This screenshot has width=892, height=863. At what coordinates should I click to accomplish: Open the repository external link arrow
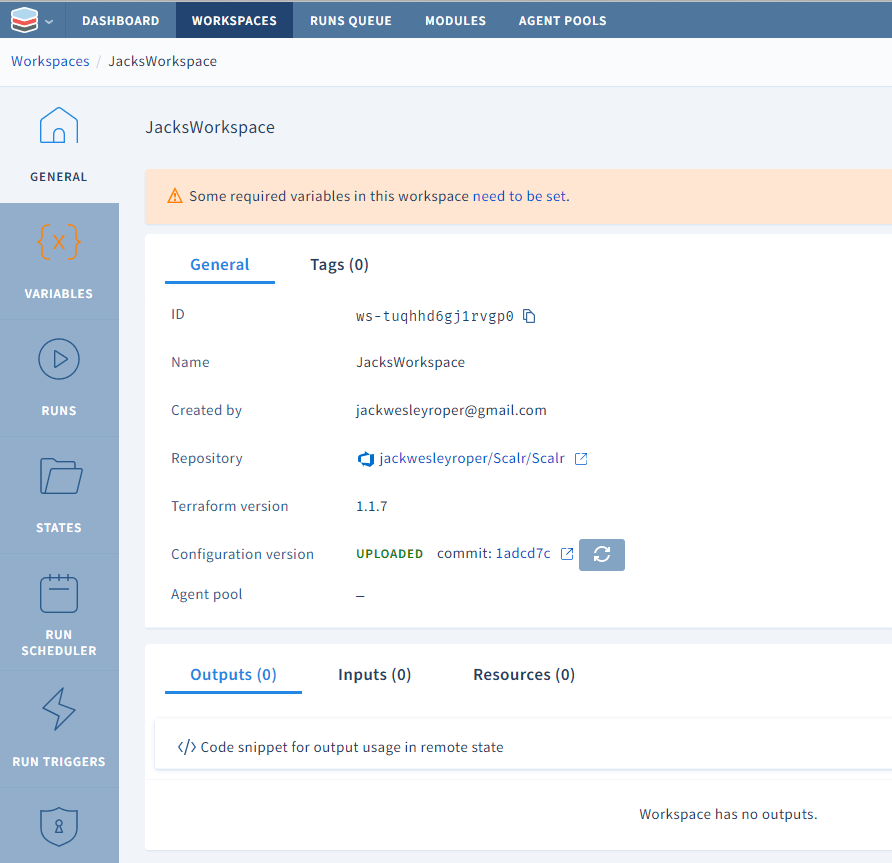(x=578, y=458)
